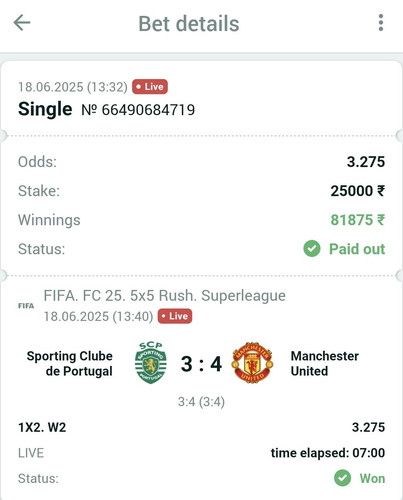This screenshot has height=500, width=403.
Task: Tap the red Live badge beside bet date
Action: (150, 87)
